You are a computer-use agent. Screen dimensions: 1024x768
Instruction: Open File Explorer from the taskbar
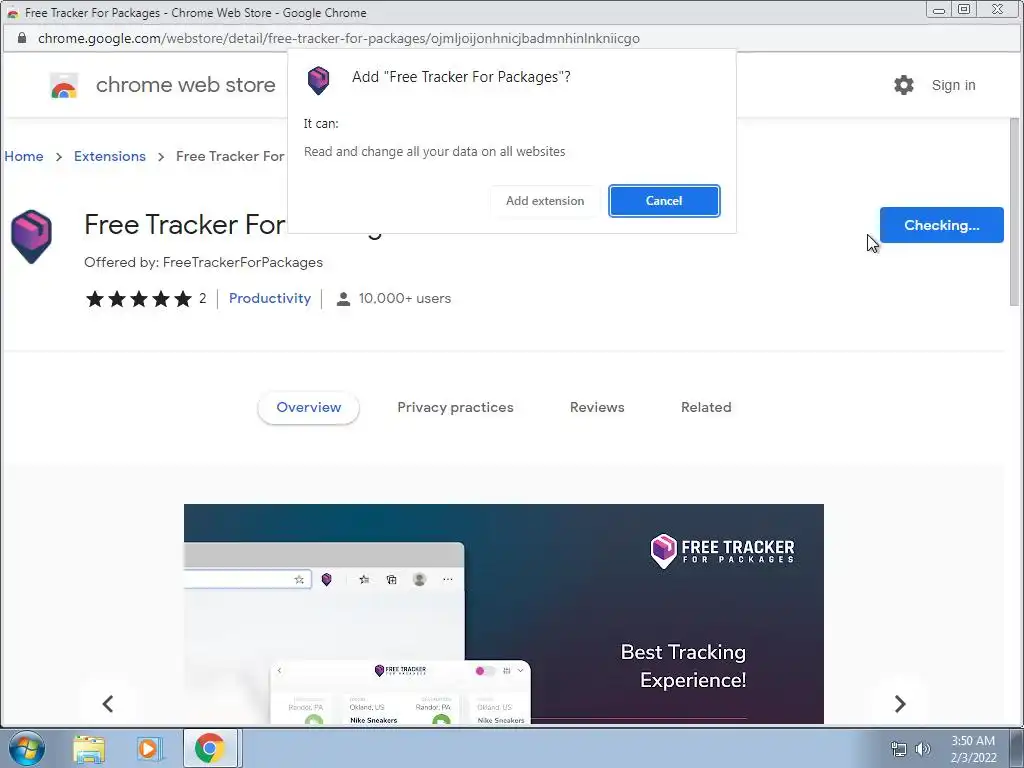(x=89, y=748)
